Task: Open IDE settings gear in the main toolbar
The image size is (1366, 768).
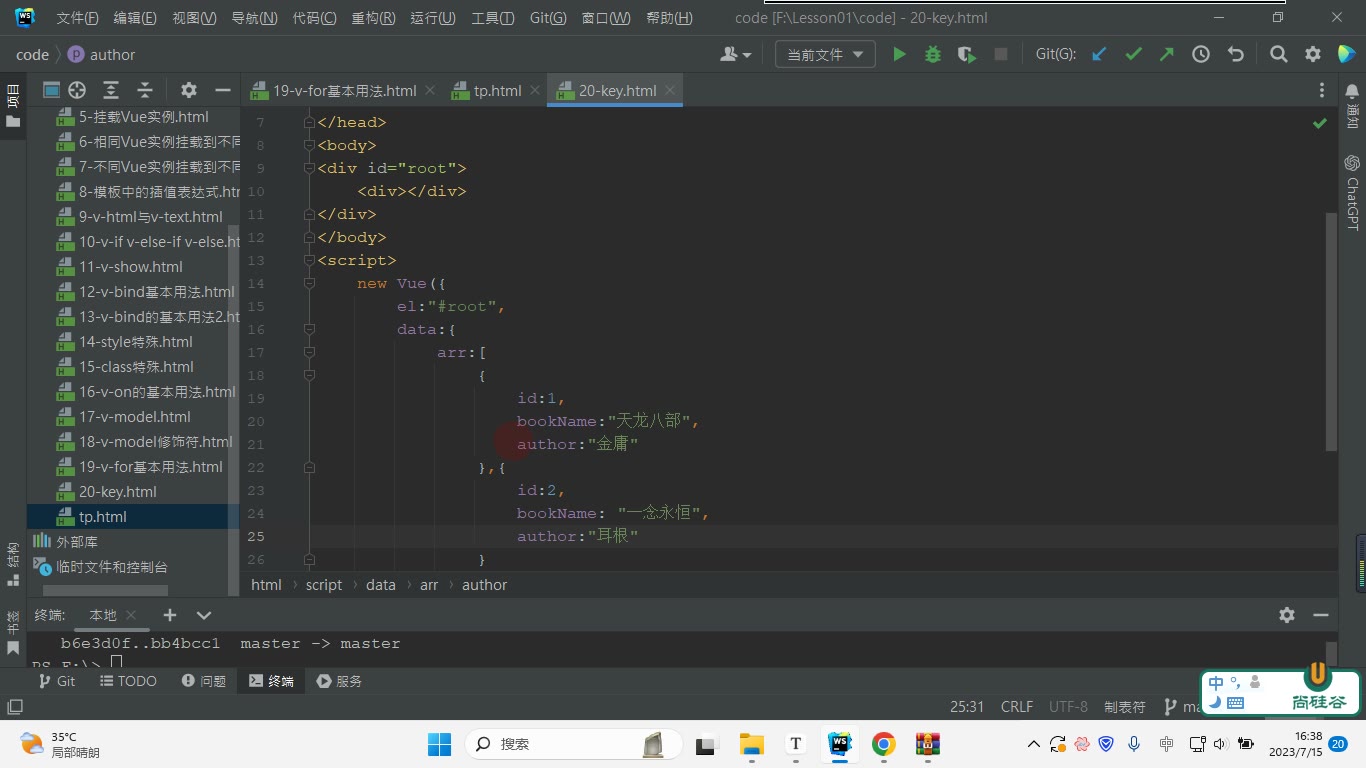Action: 1313,55
